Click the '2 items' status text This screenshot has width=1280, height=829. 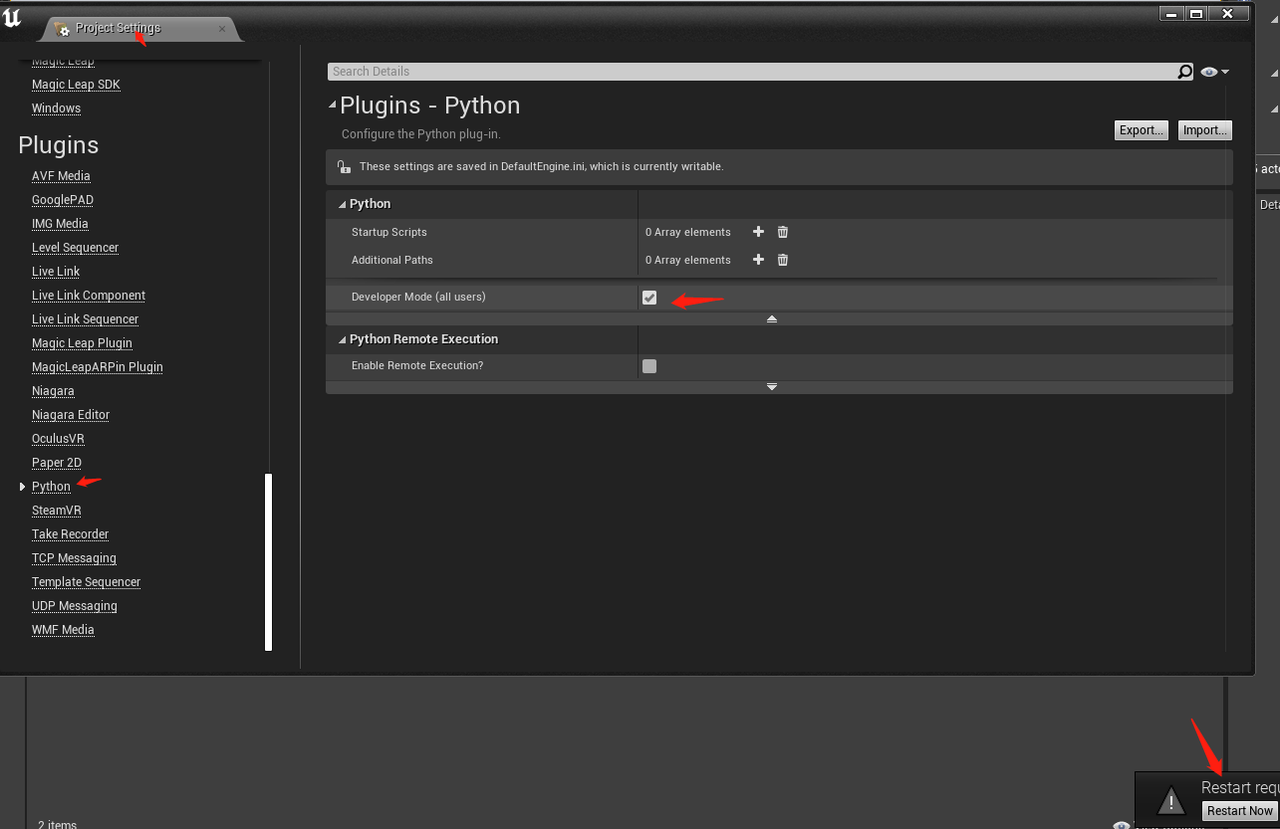coord(57,824)
